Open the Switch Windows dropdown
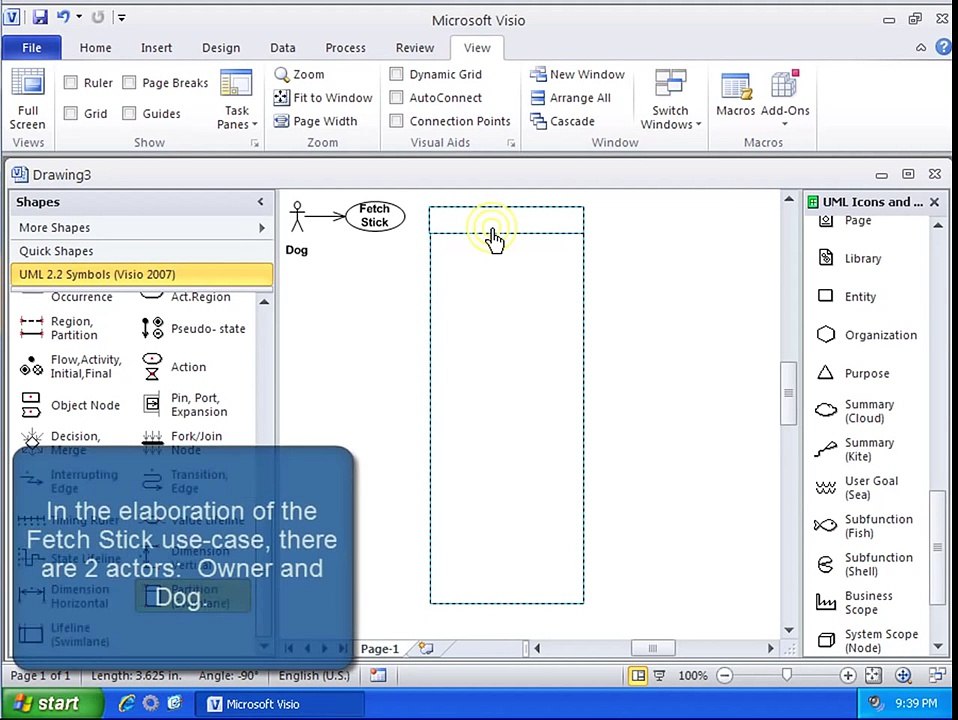 [x=670, y=99]
